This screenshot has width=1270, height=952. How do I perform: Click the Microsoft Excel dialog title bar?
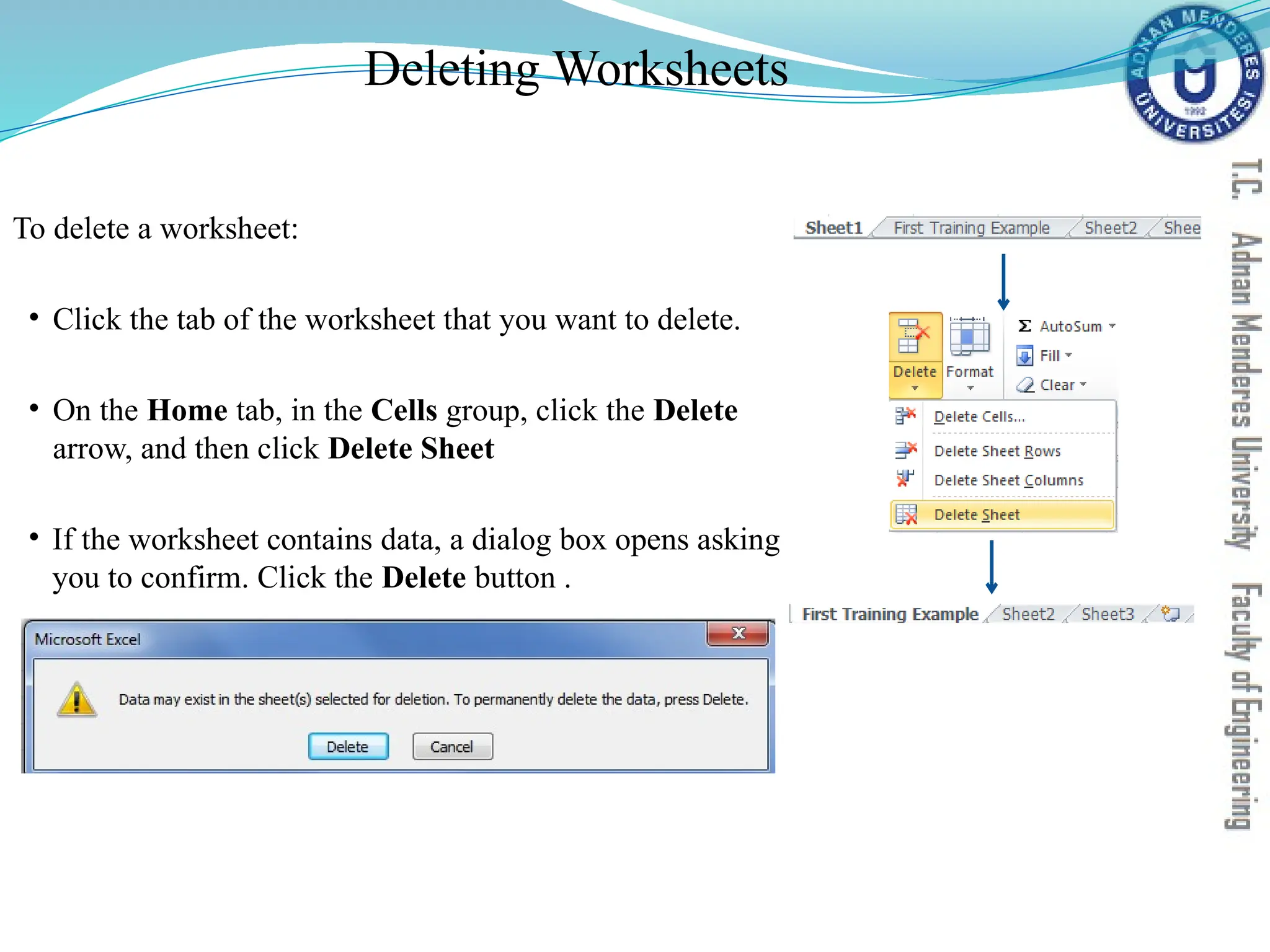[x=366, y=639]
